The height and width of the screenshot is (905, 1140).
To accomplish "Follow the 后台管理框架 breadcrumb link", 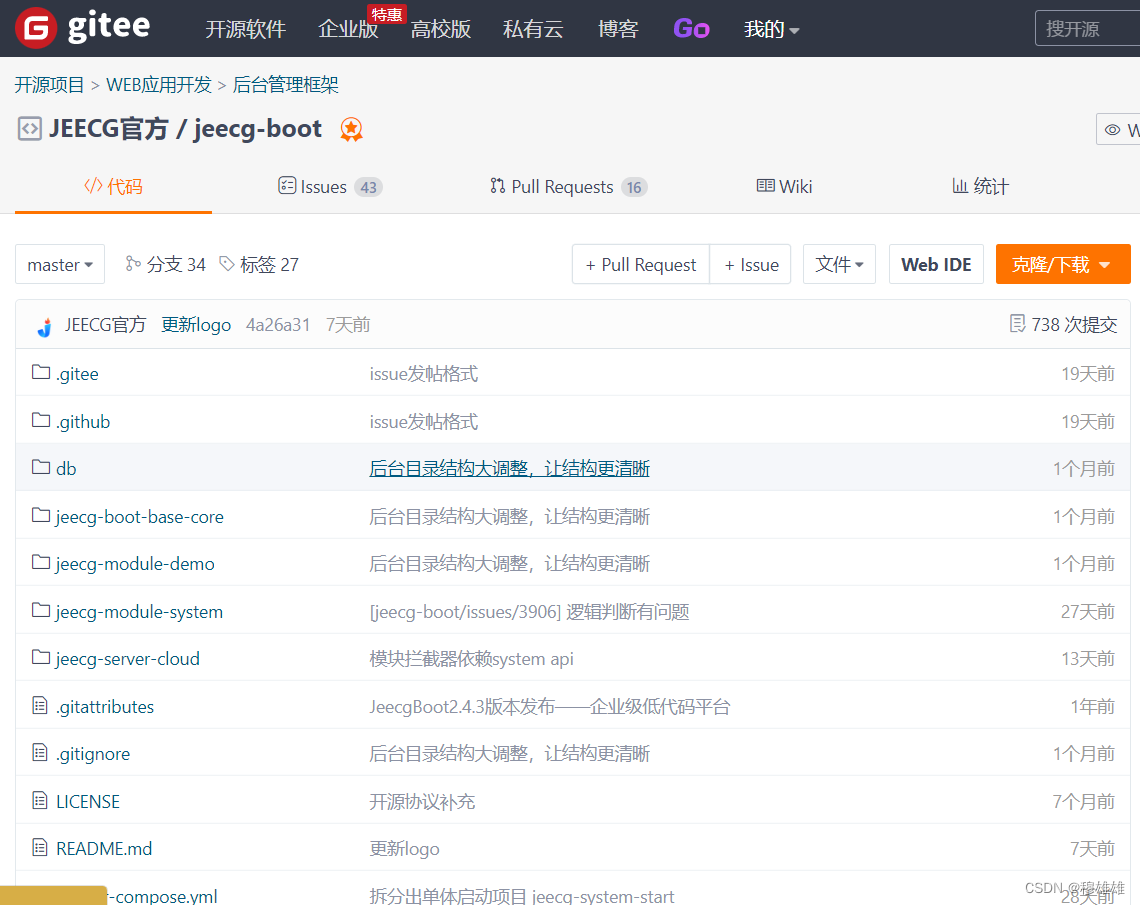I will click(285, 85).
